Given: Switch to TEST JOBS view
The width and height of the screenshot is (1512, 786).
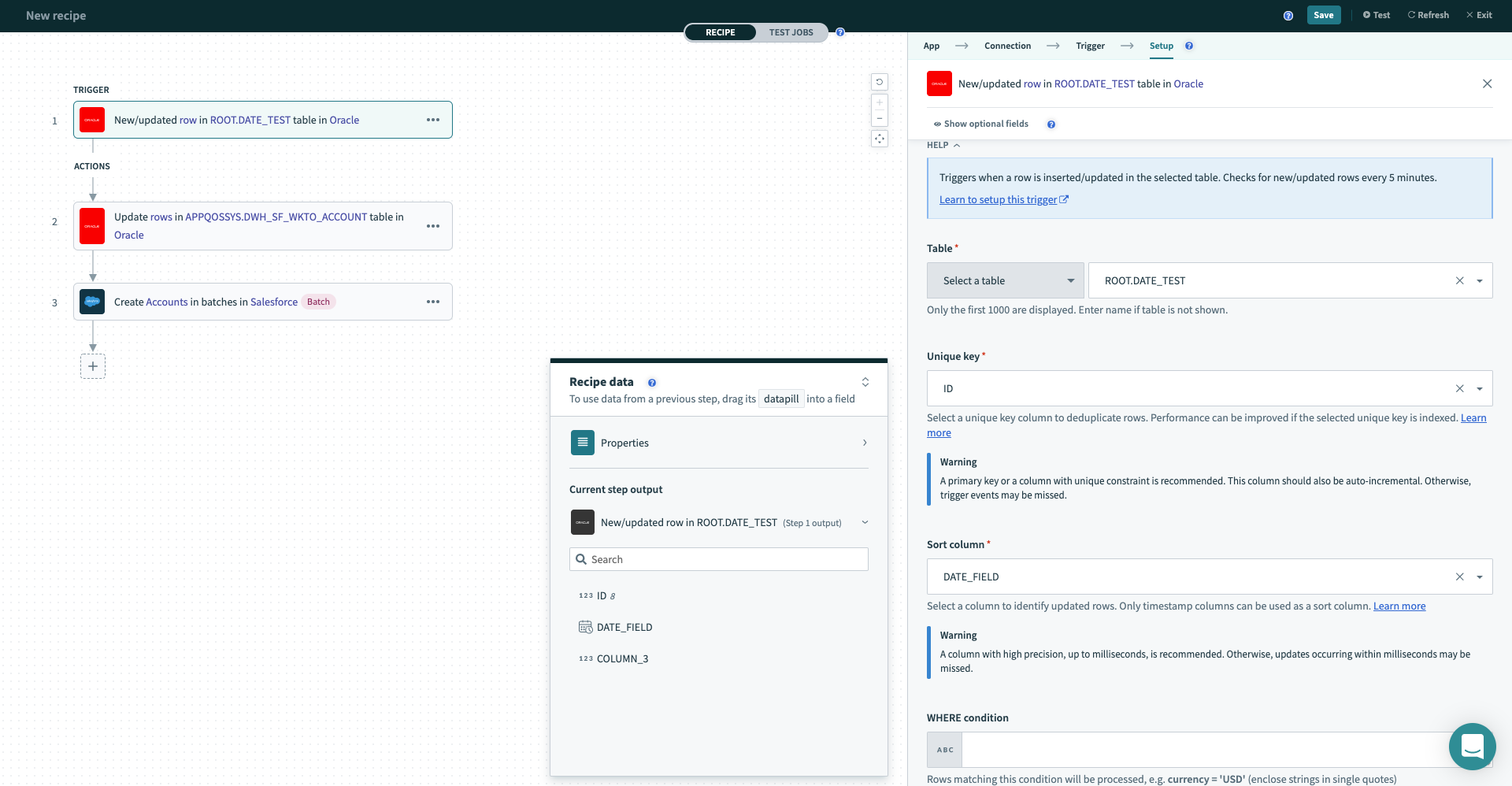Looking at the screenshot, I should 791,32.
